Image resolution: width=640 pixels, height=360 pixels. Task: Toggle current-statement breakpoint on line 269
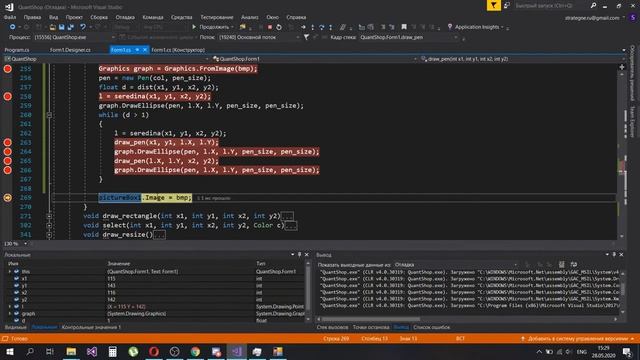(7, 198)
